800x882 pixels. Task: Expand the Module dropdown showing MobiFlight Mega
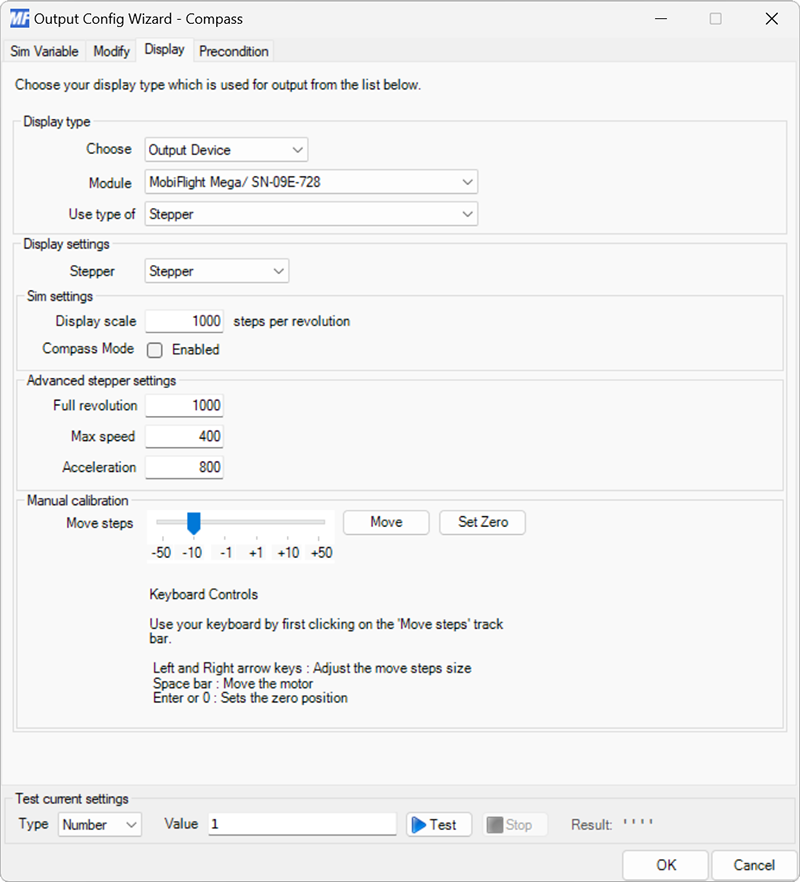tap(466, 182)
